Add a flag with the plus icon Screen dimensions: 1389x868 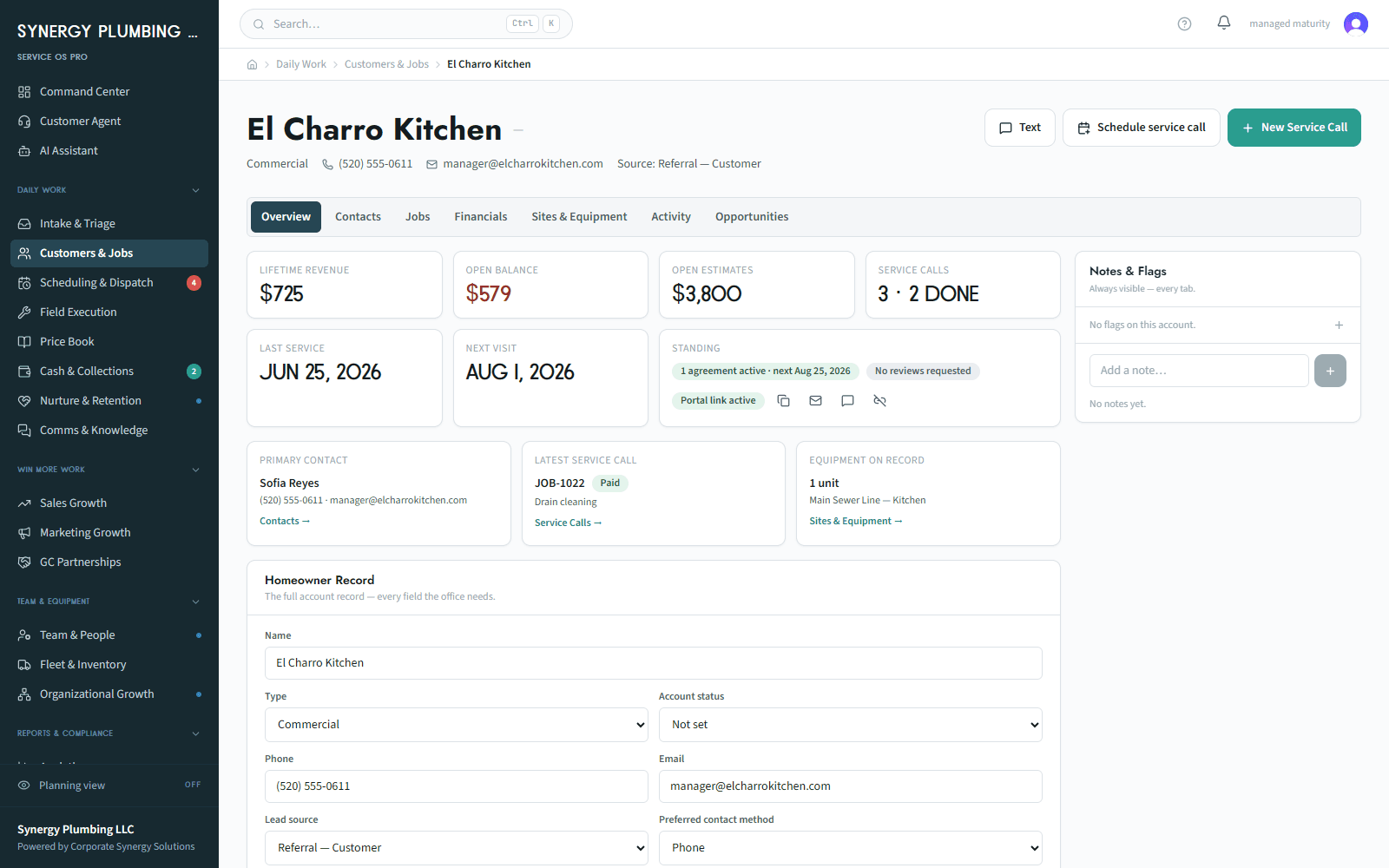coord(1339,325)
